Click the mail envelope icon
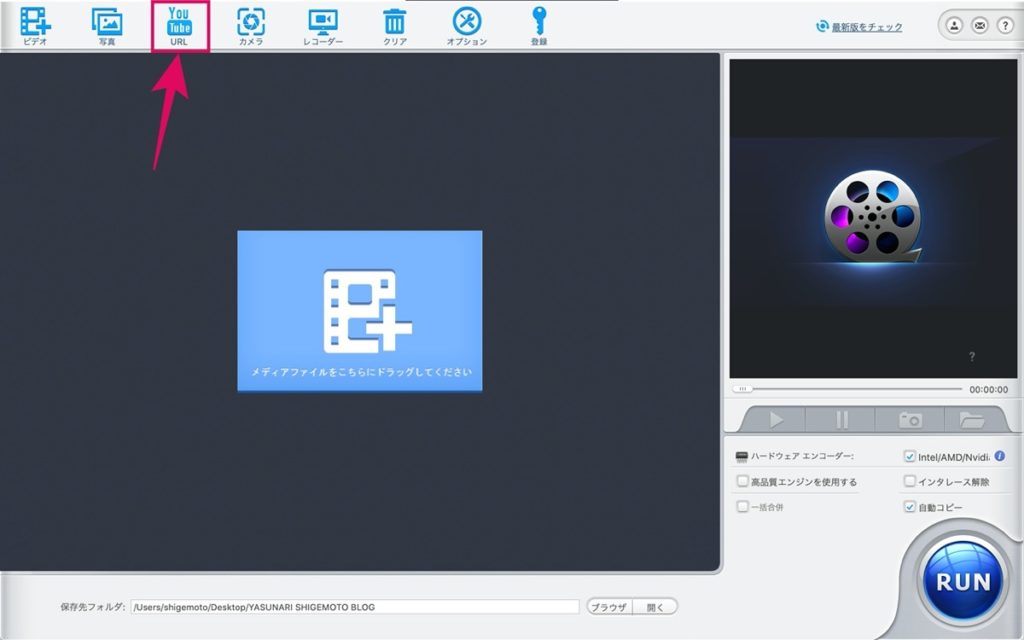1024x640 pixels. [980, 26]
